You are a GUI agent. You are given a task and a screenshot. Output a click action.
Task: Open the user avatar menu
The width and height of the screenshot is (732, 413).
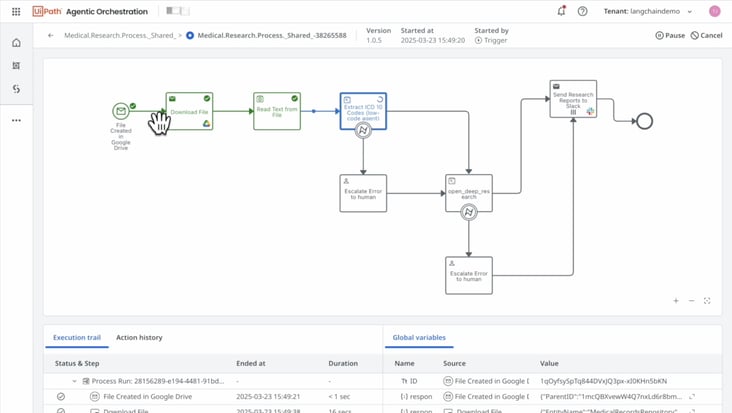point(714,11)
